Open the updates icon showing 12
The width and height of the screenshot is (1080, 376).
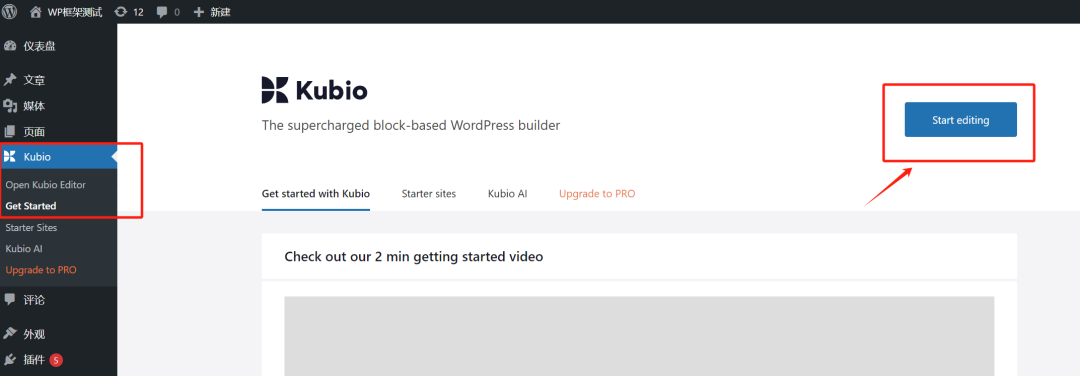pyautogui.click(x=121, y=12)
